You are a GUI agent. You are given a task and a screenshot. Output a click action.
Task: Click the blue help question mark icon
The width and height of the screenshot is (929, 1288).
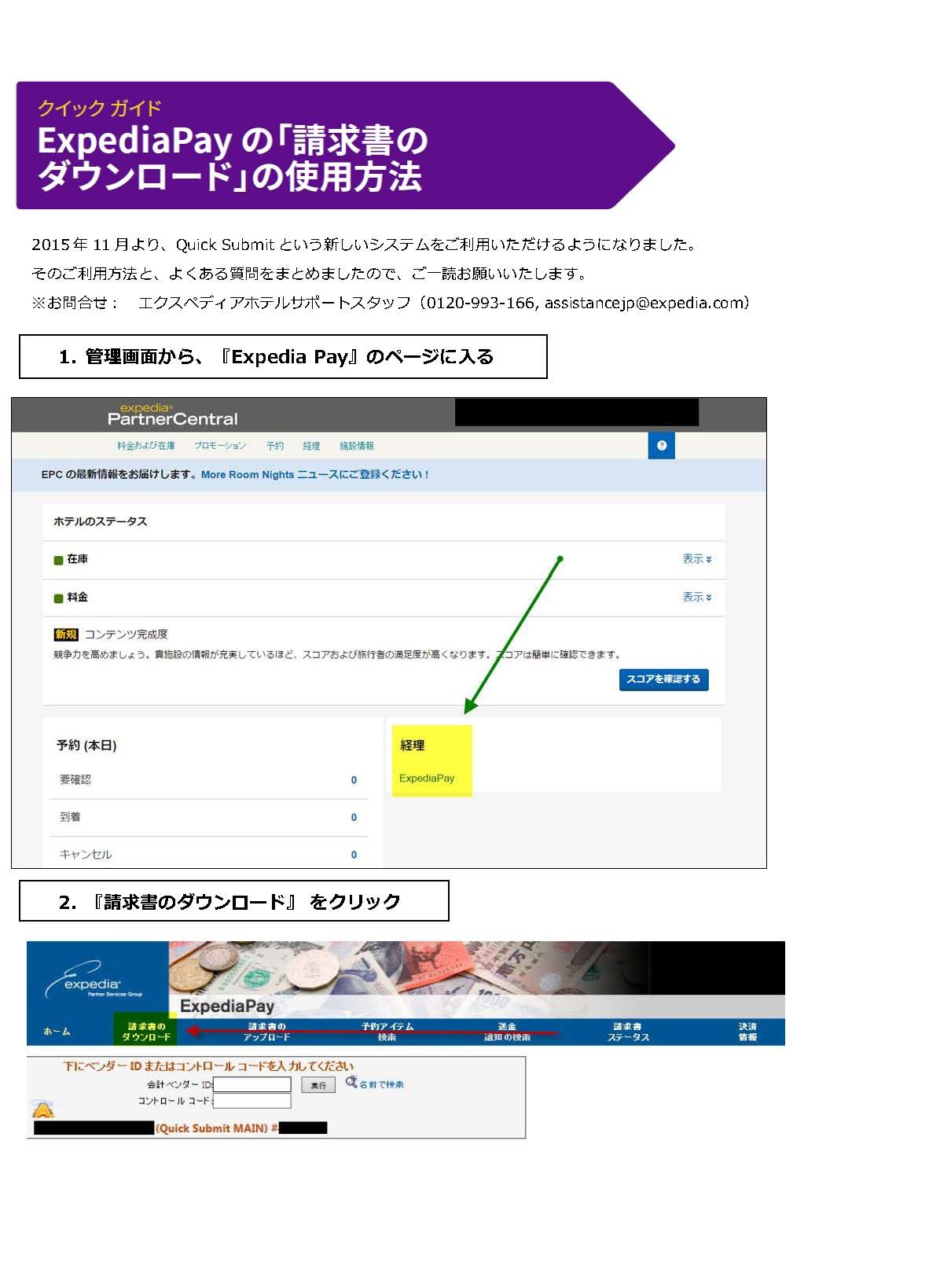pos(661,446)
